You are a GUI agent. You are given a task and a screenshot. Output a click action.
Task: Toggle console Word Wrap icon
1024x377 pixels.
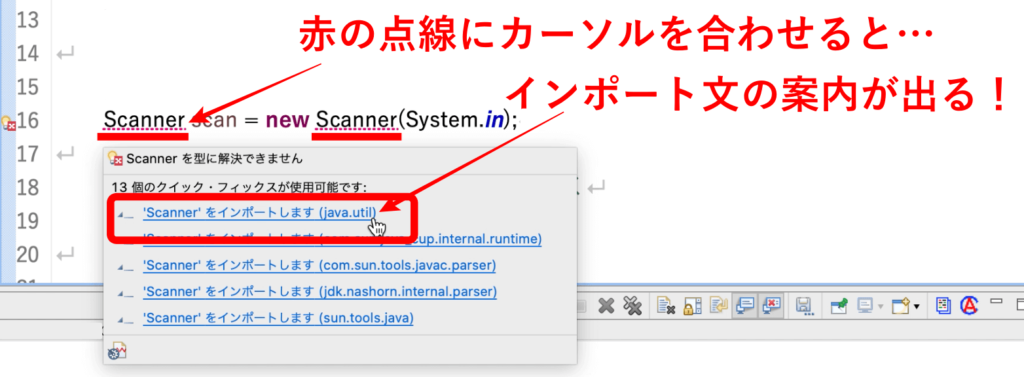[x=718, y=305]
